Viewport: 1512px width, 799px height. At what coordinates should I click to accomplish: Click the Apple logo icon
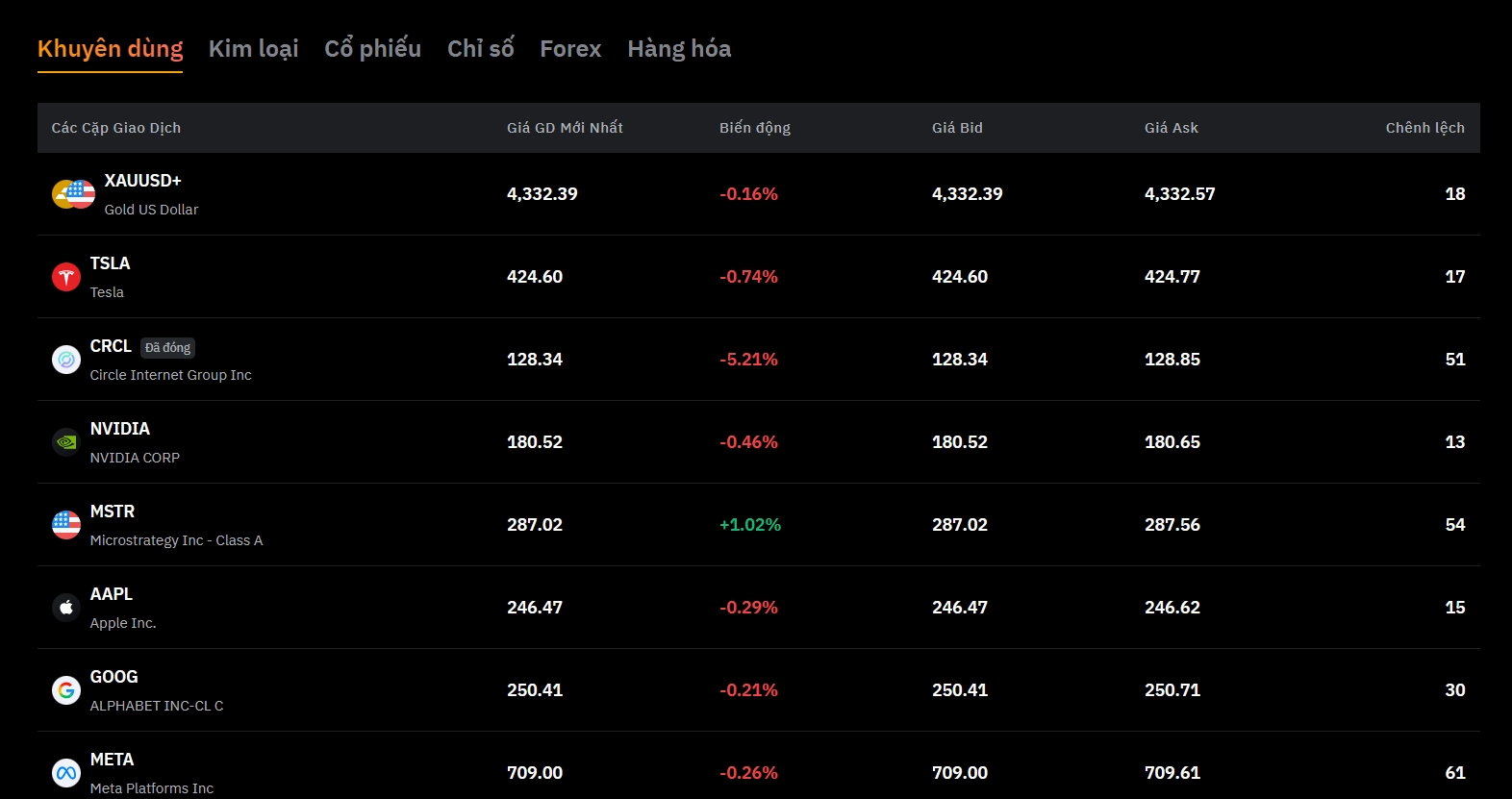pos(66,608)
